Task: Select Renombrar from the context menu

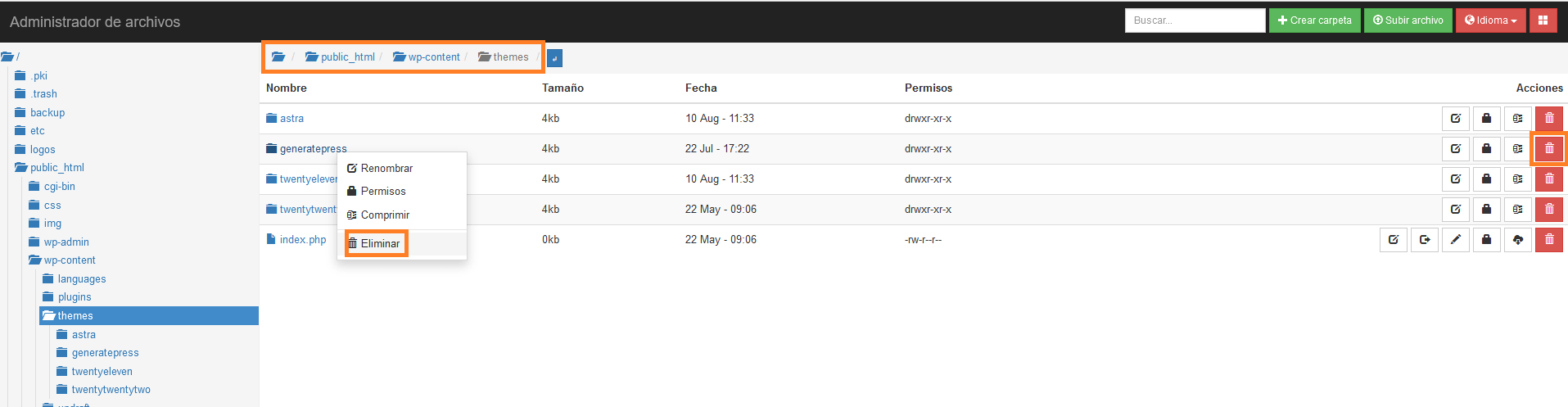Action: point(386,168)
